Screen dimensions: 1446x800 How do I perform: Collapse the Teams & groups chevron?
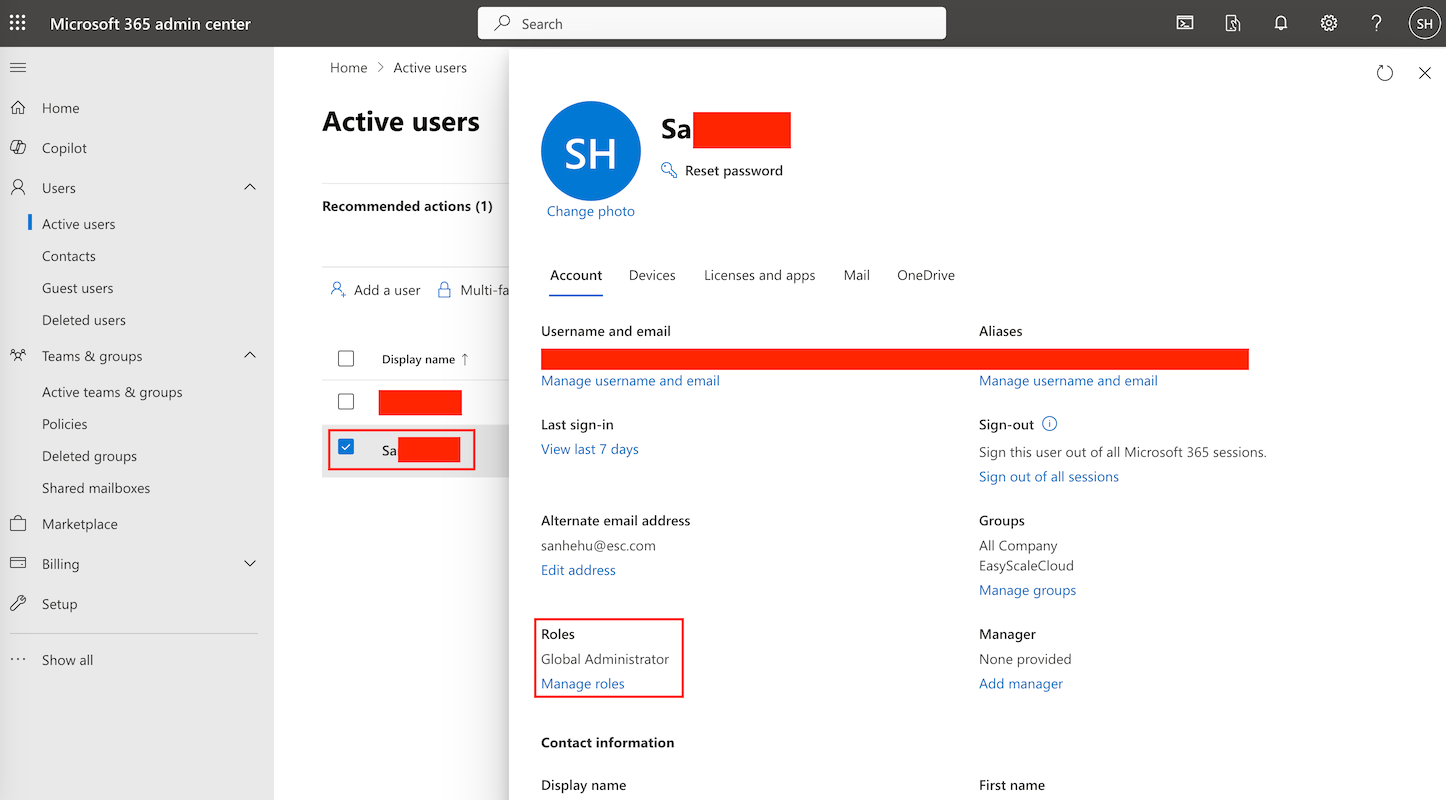pyautogui.click(x=250, y=355)
